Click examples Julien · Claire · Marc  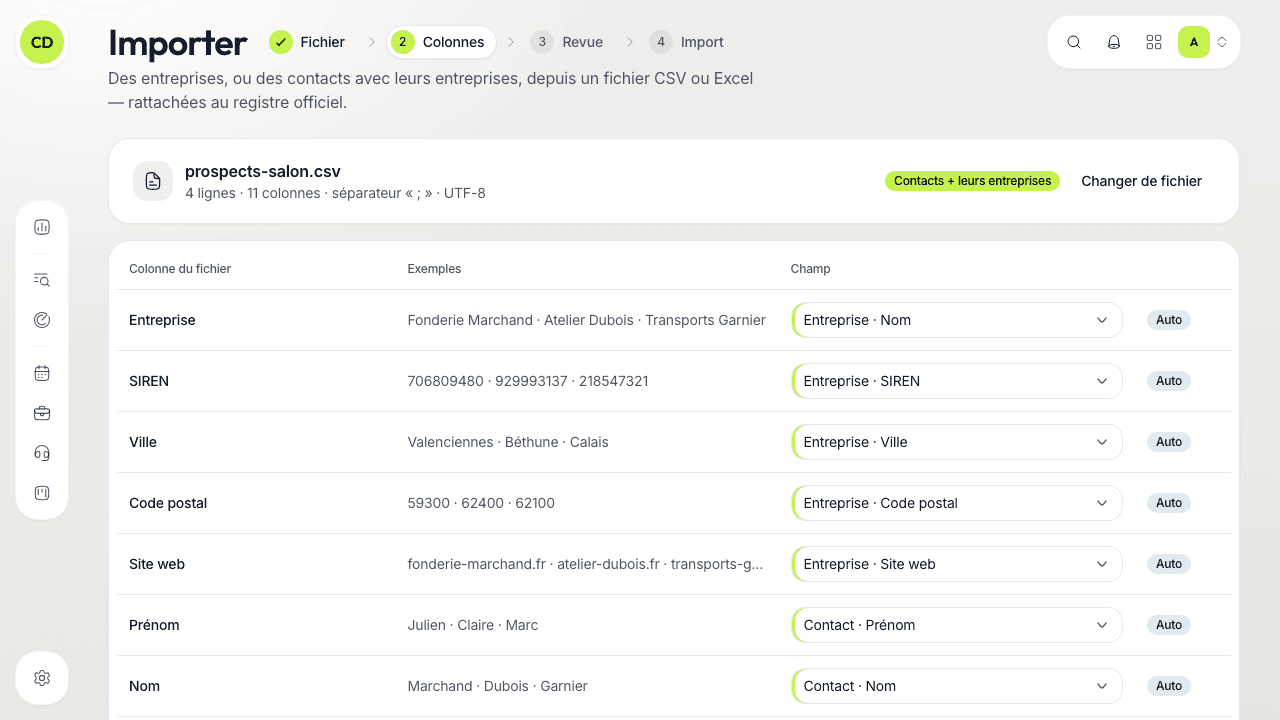[x=473, y=625]
